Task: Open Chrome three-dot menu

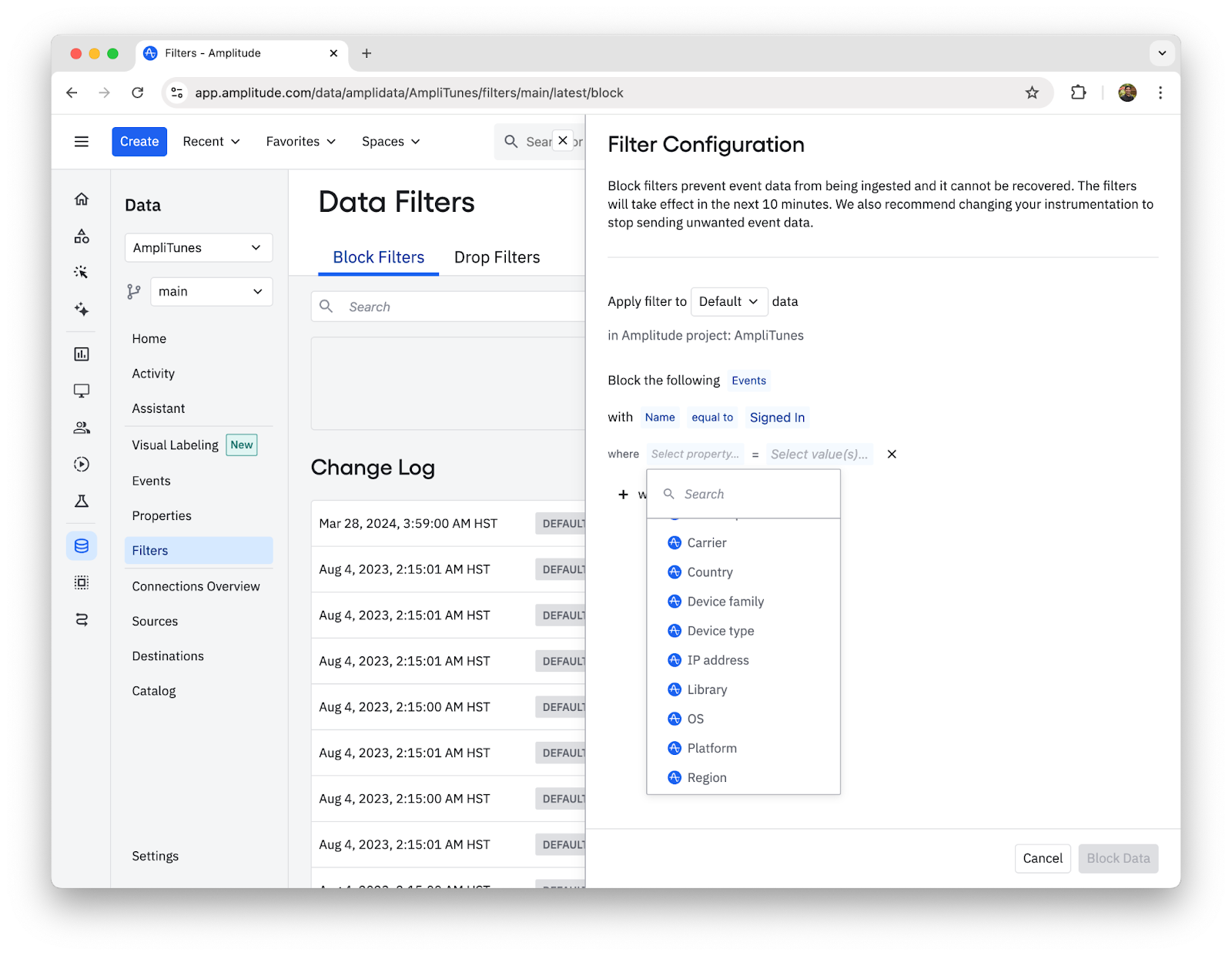Action: click(1160, 93)
